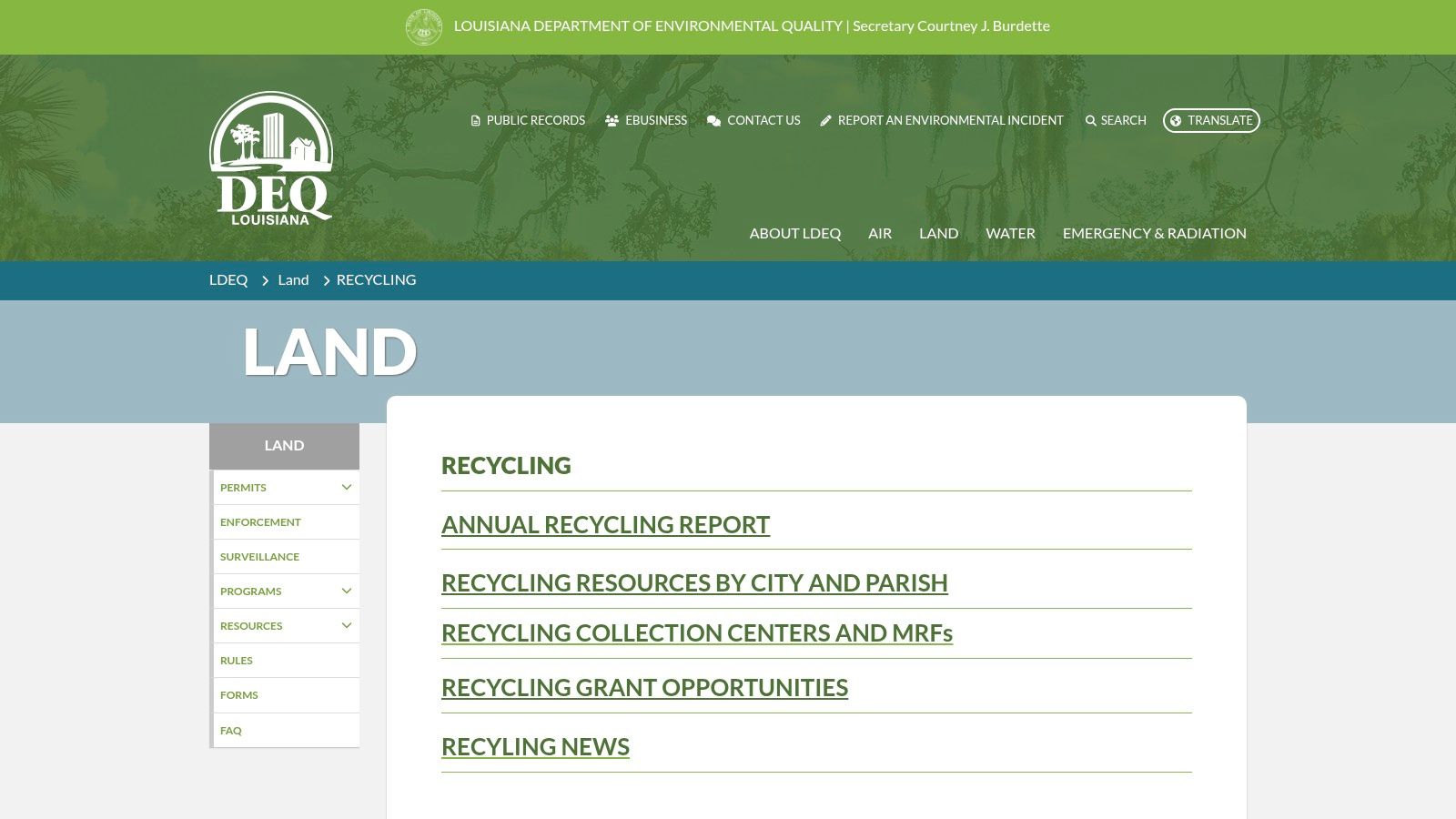Screen dimensions: 1456x819
Task: Expand the PERMITS sidebar section
Action: pyautogui.click(x=346, y=487)
